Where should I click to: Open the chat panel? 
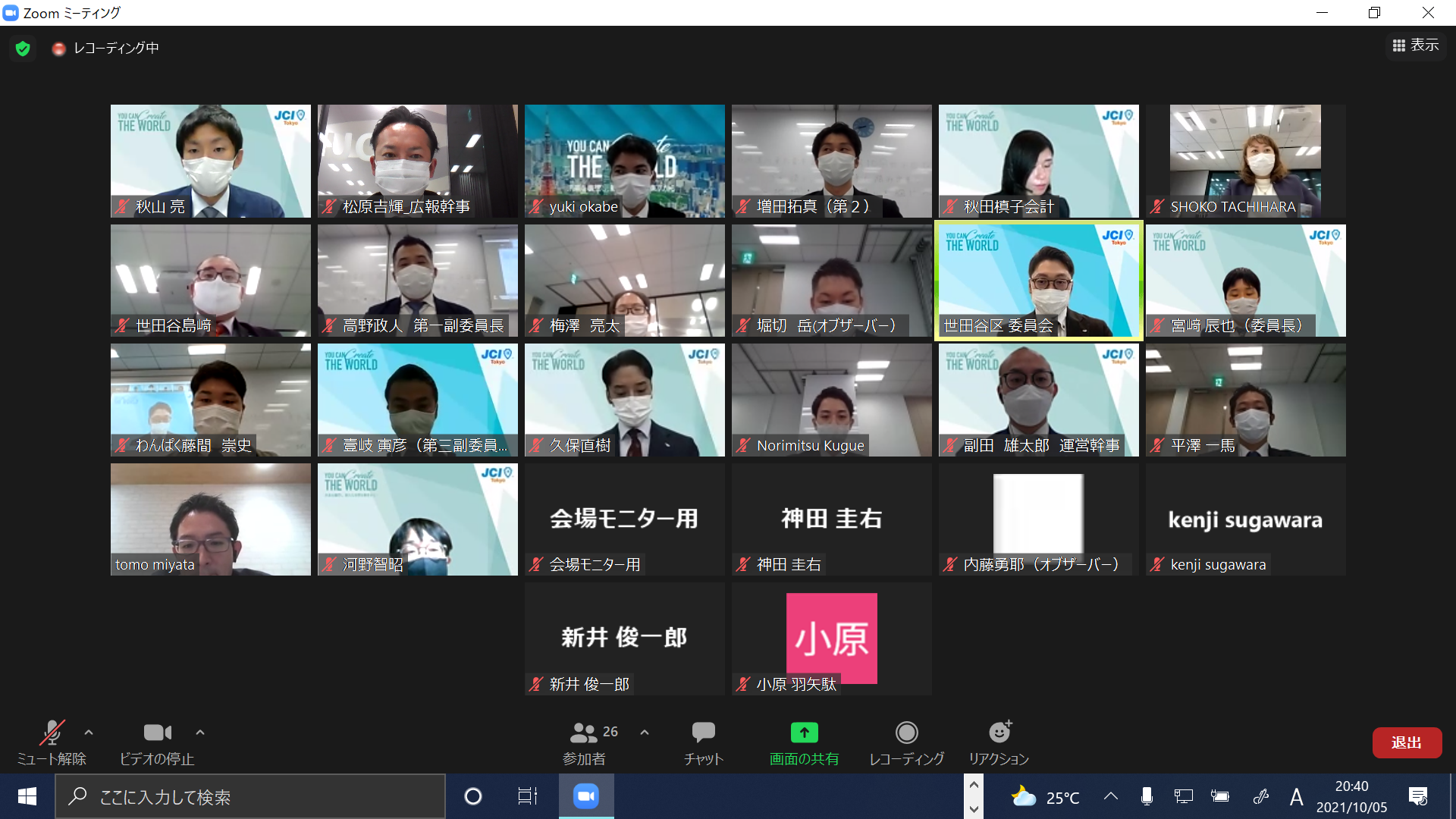click(x=703, y=733)
